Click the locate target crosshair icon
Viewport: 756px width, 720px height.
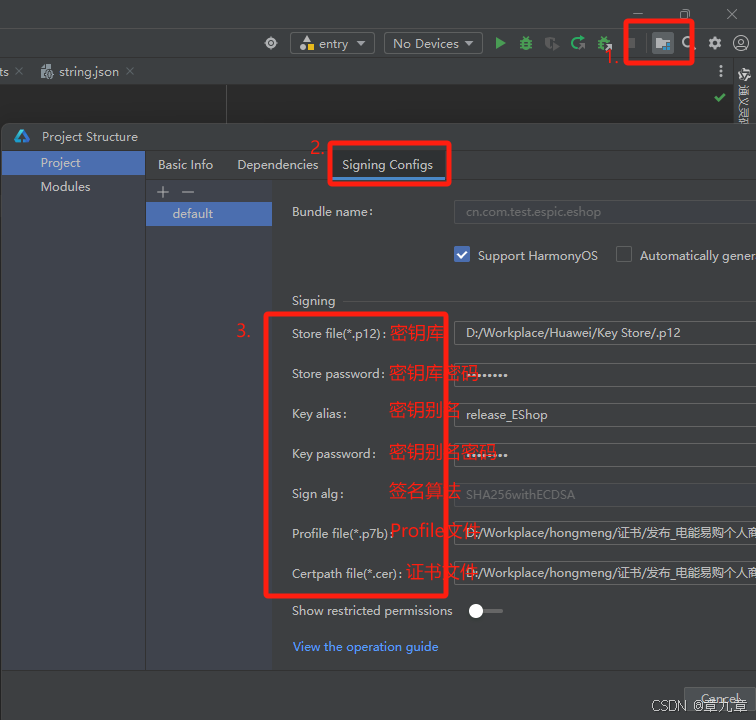pos(271,43)
